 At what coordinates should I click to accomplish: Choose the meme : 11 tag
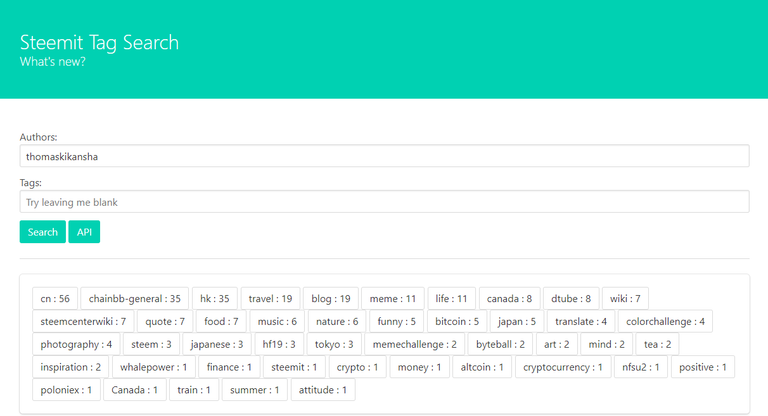[393, 298]
